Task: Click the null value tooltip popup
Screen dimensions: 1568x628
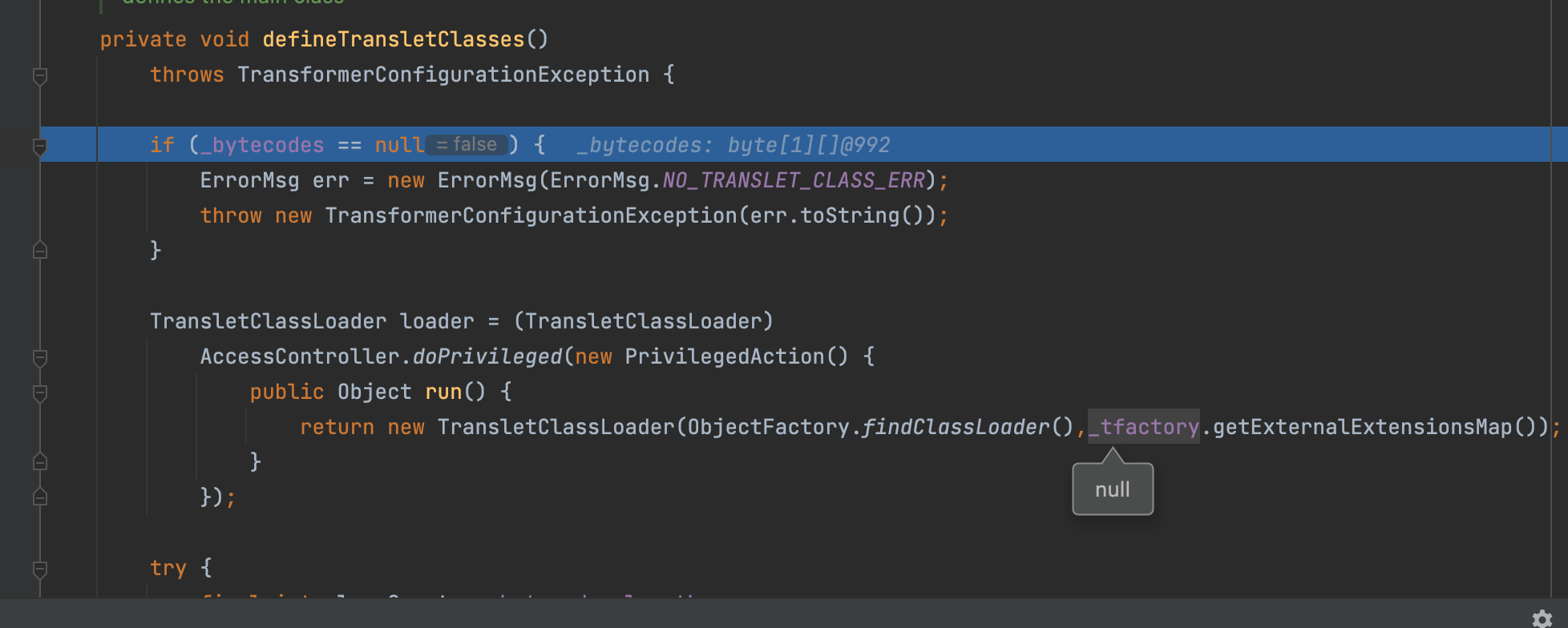Action: coord(1113,489)
